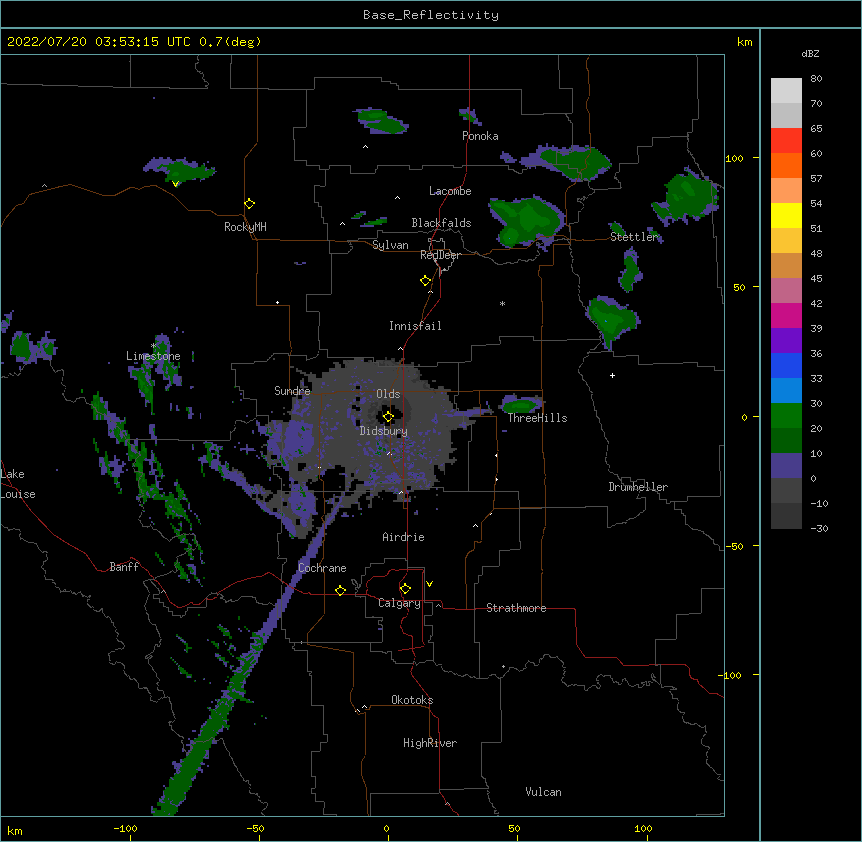Image resolution: width=862 pixels, height=842 pixels.
Task: Click the Didsbury city label
Action: click(384, 431)
